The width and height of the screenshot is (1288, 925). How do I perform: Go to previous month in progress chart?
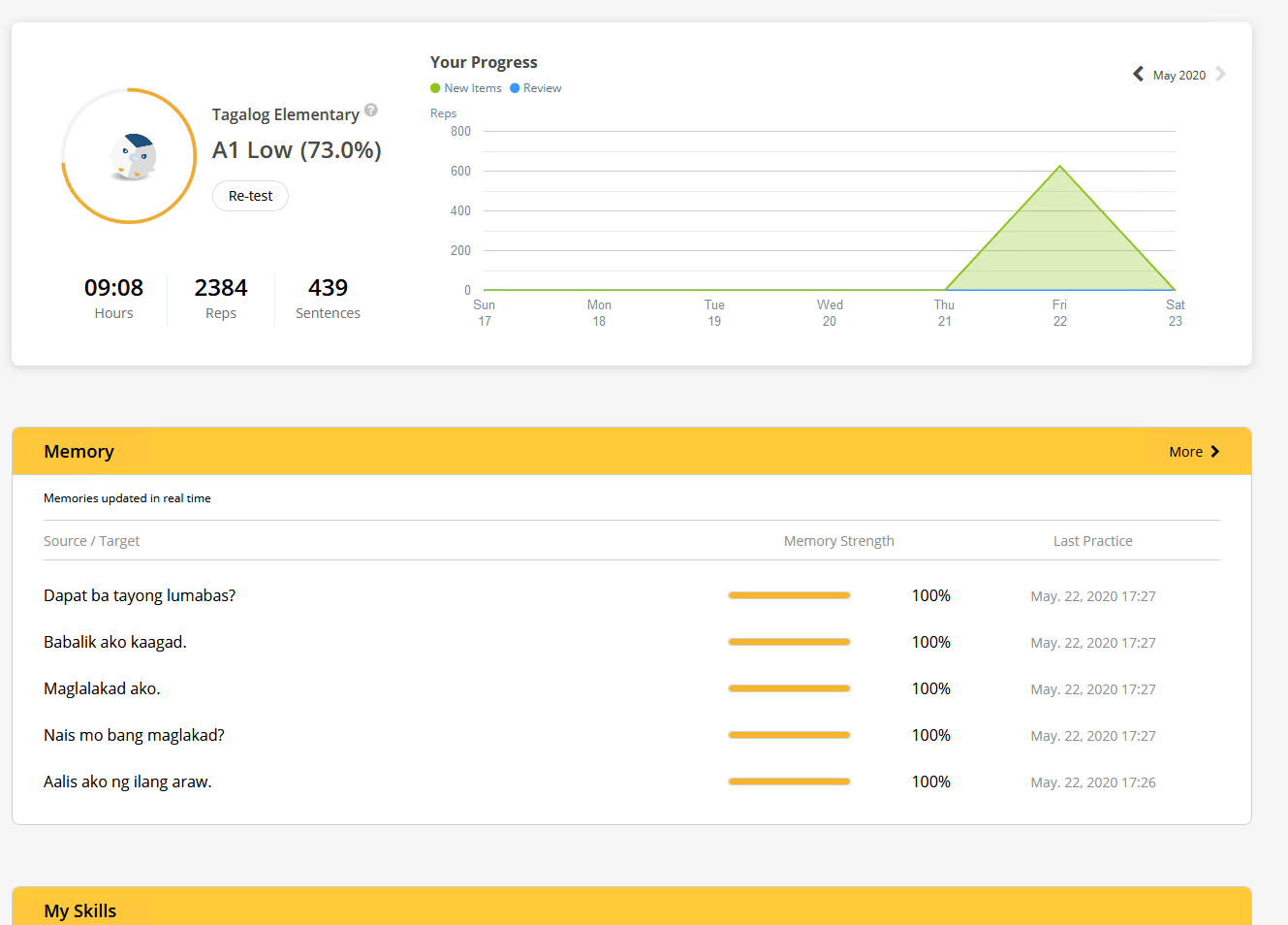click(x=1139, y=74)
